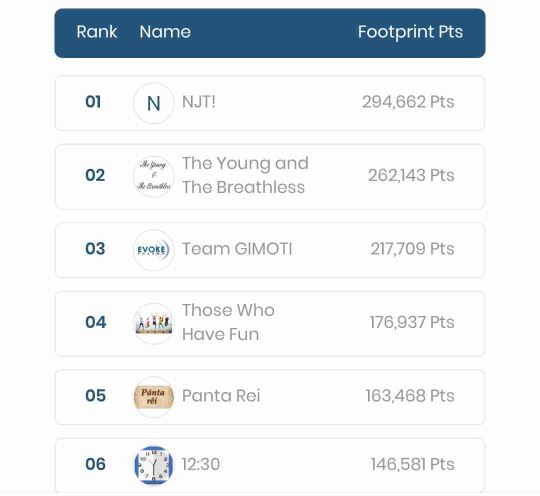Select Panta Rei team name
The image size is (540, 496).
click(221, 395)
